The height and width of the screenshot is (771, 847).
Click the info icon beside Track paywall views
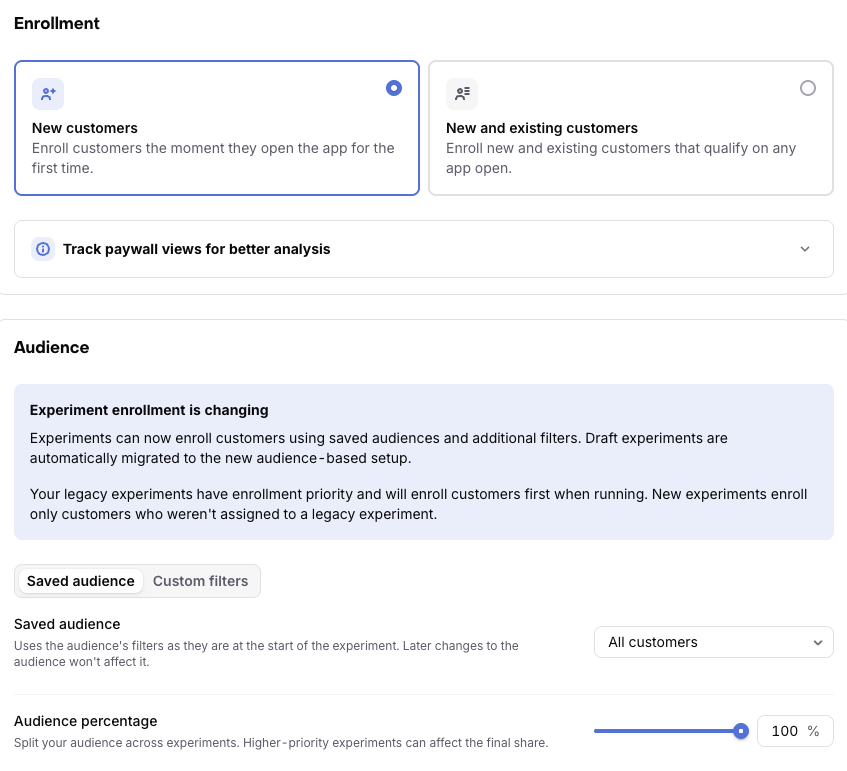click(x=43, y=249)
